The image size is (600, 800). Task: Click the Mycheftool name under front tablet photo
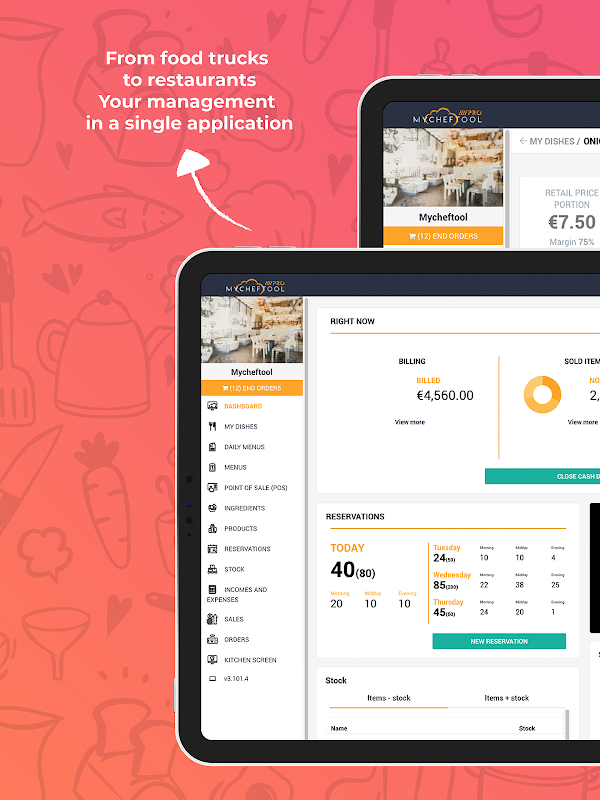(252, 372)
